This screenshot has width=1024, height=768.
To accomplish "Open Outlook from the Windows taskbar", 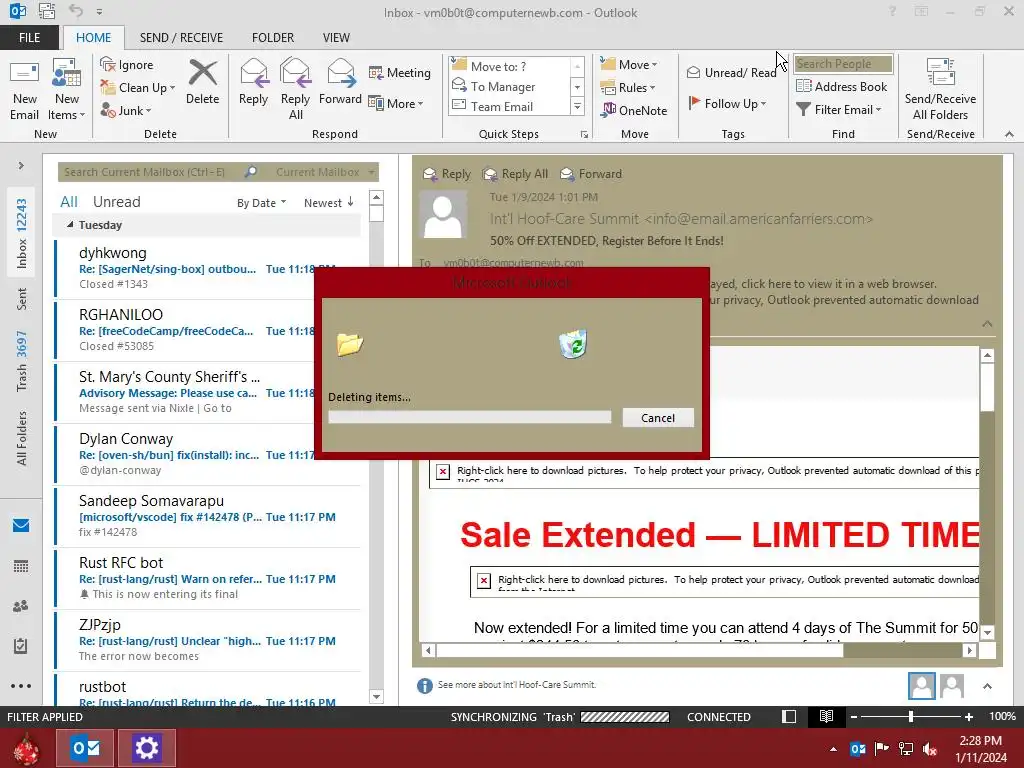I will tap(86, 748).
